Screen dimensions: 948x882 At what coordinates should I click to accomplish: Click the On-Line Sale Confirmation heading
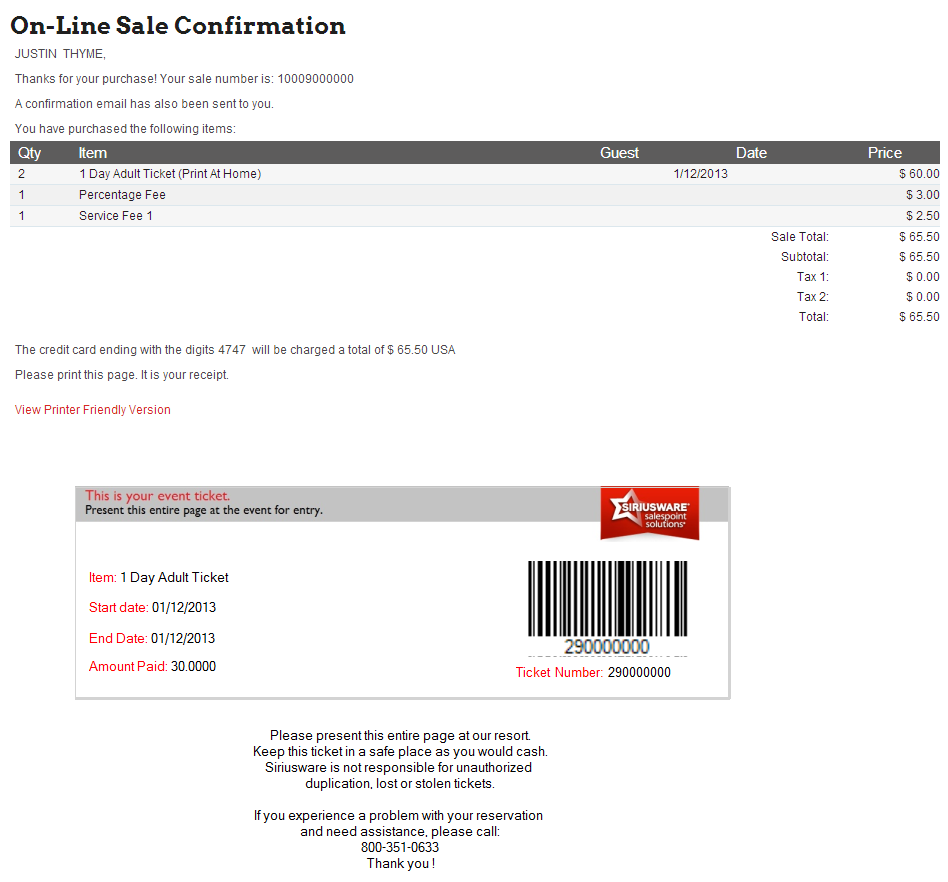(178, 26)
